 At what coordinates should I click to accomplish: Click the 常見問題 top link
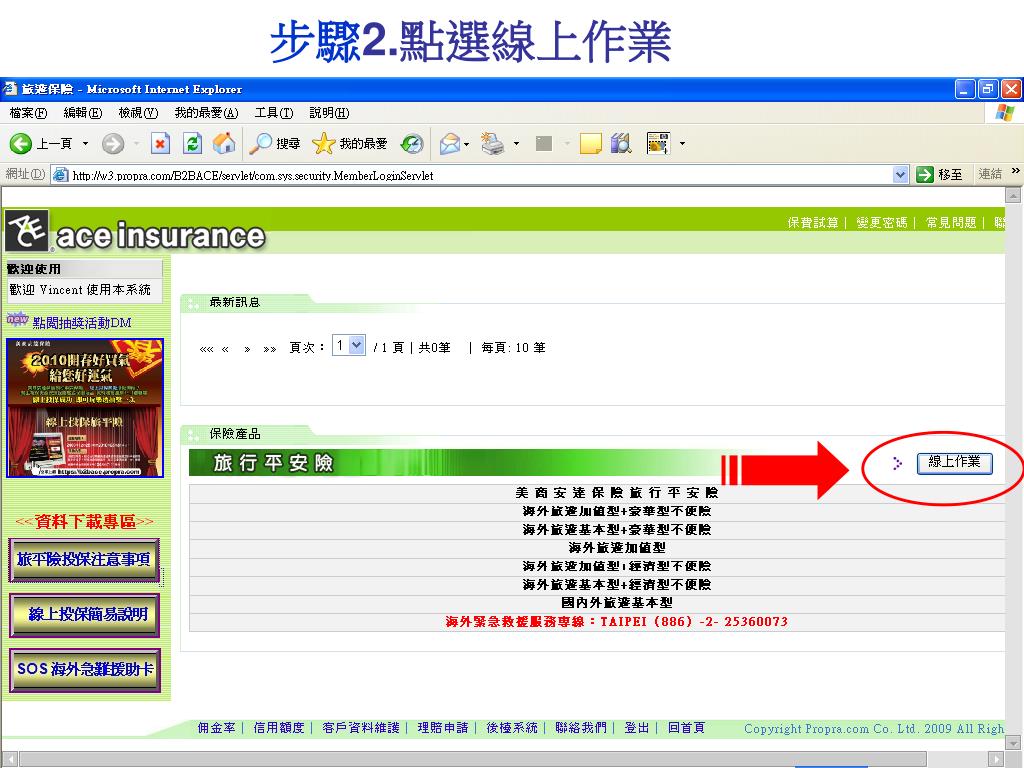[x=951, y=223]
